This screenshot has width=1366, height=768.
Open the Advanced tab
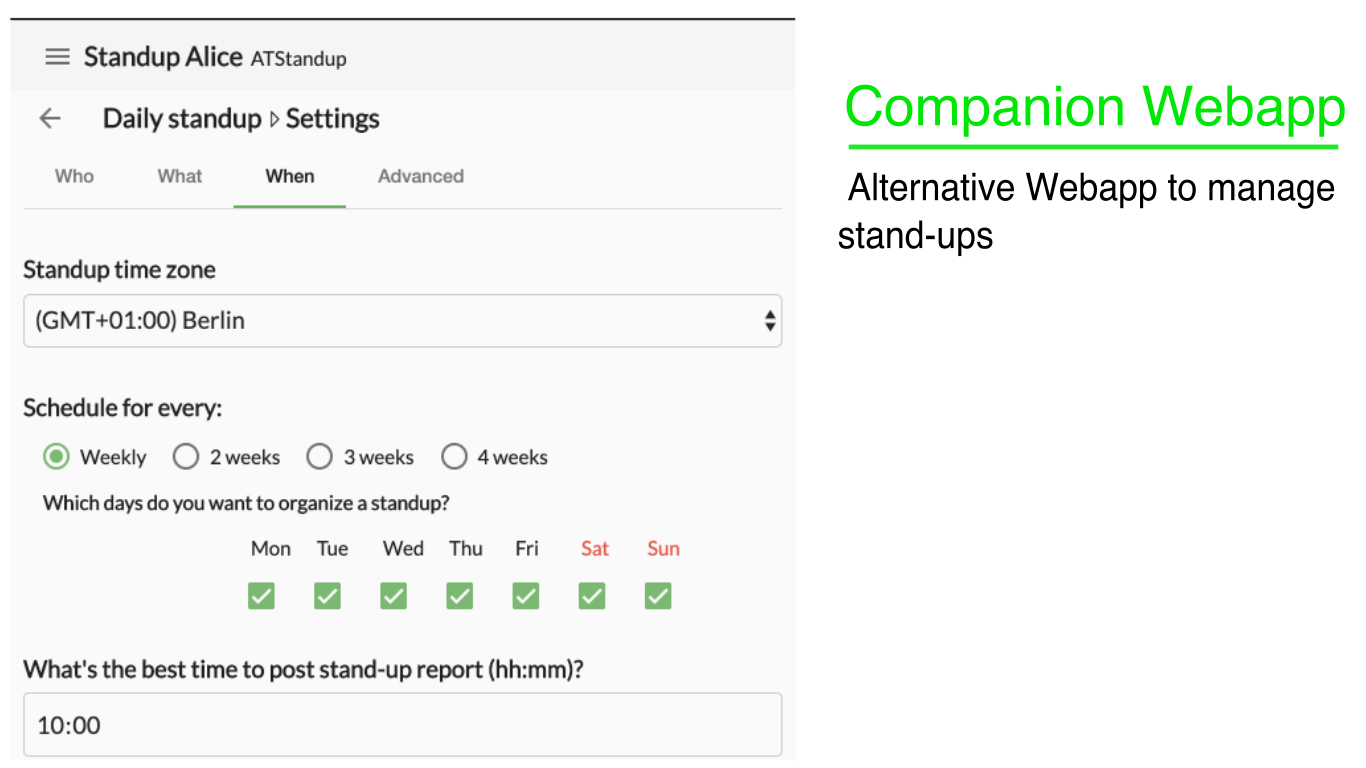tap(421, 176)
